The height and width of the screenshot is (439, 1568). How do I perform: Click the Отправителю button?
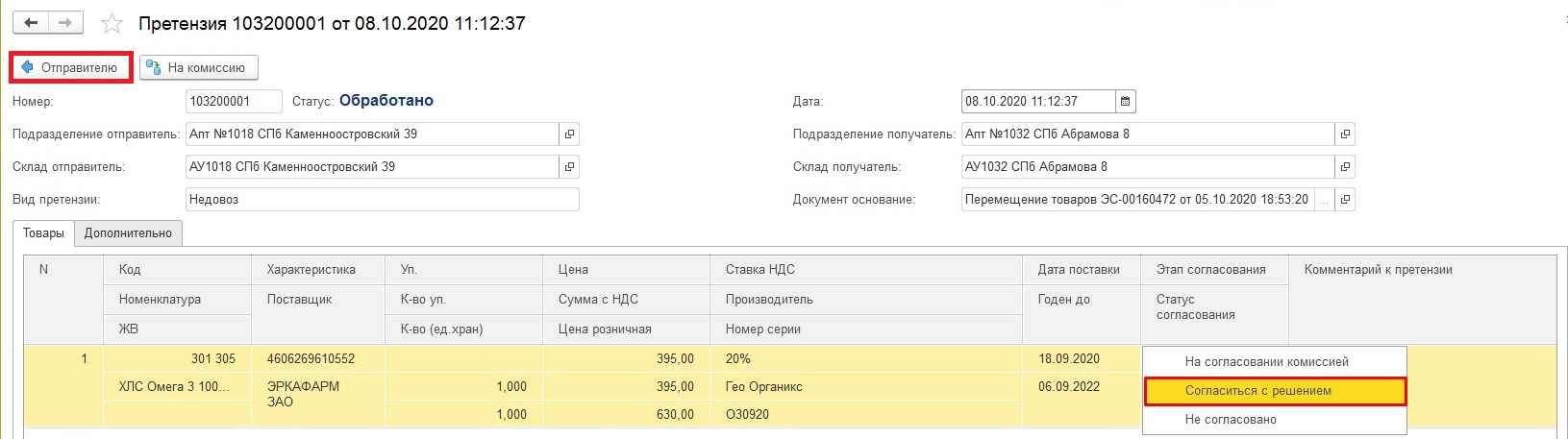71,67
